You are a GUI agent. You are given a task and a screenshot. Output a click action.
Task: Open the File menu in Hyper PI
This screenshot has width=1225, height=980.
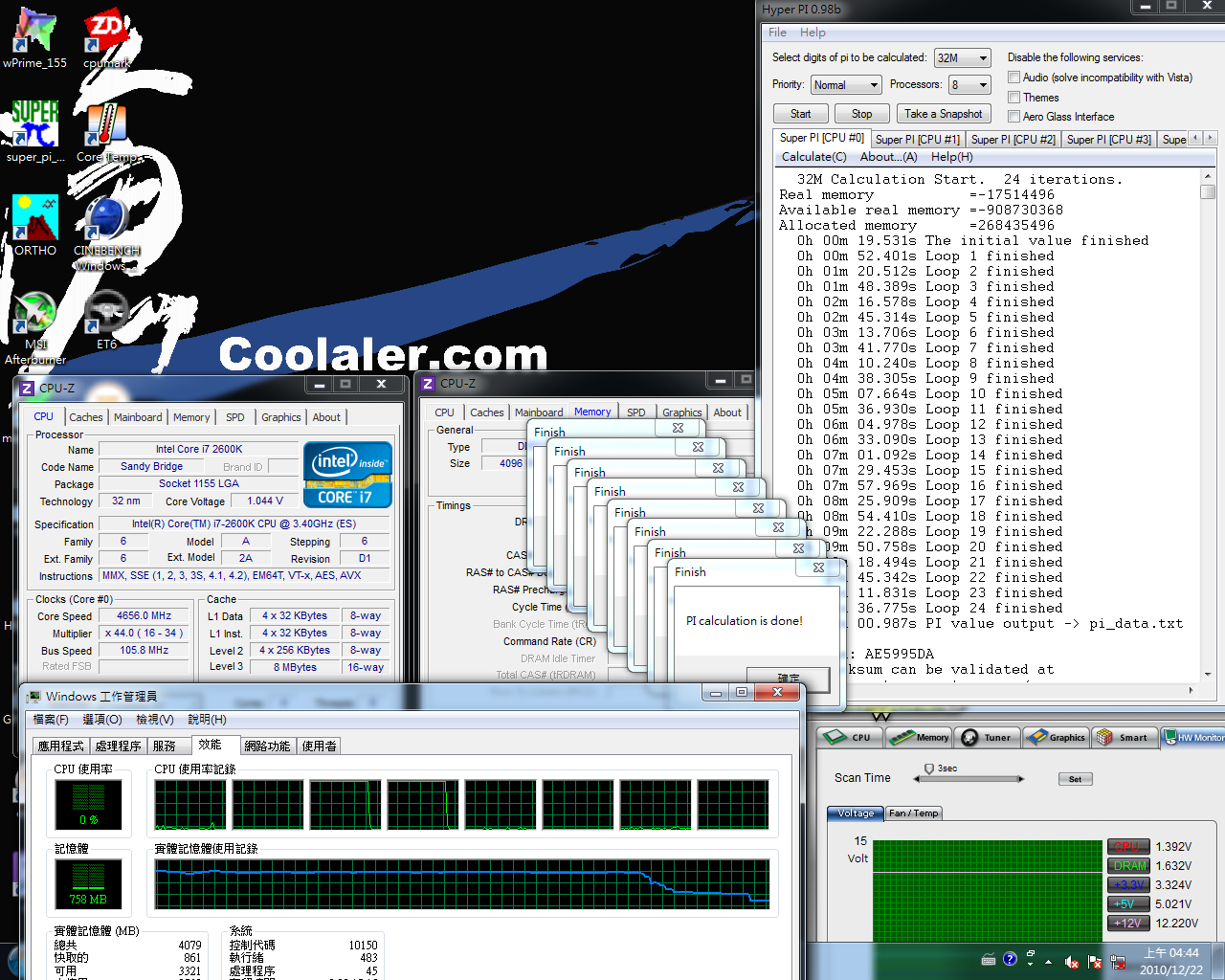coord(777,33)
